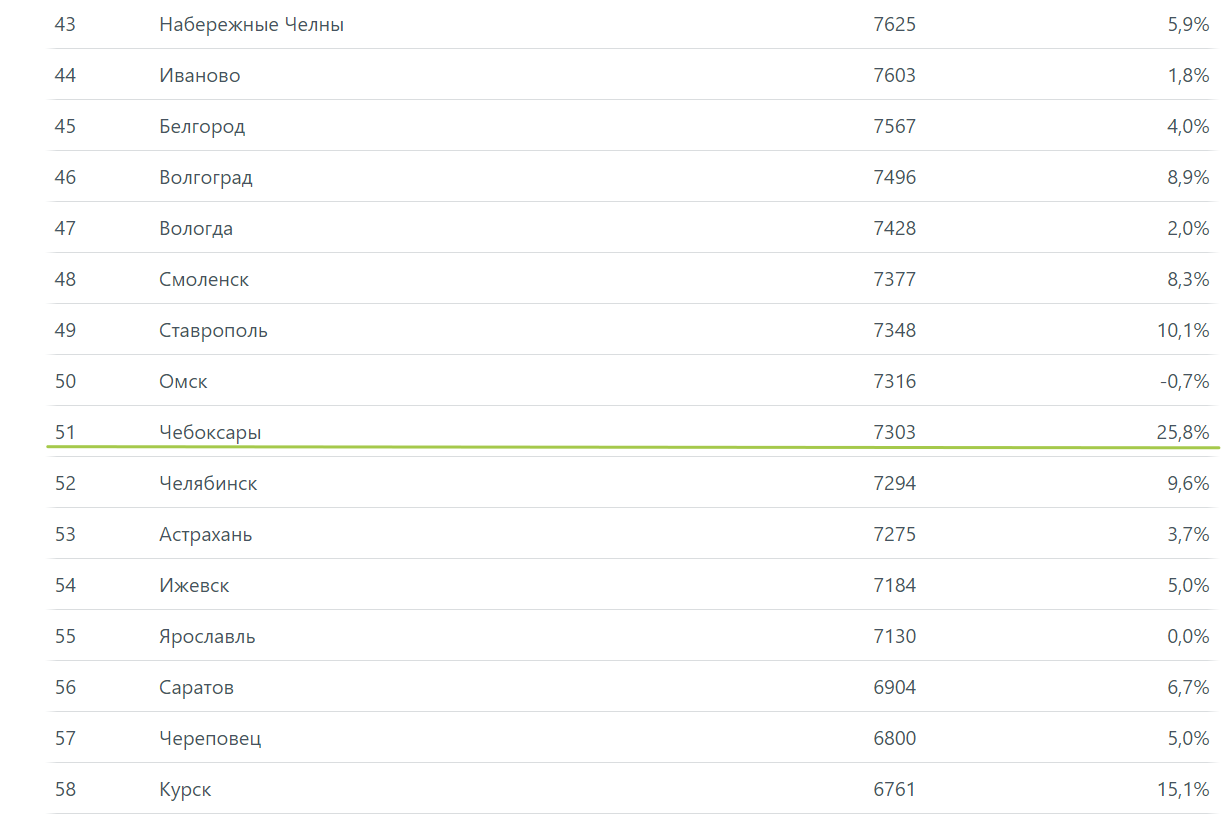Select the value 7496 for Волгоград
Image resolution: width=1229 pixels, height=818 pixels.
pos(894,178)
